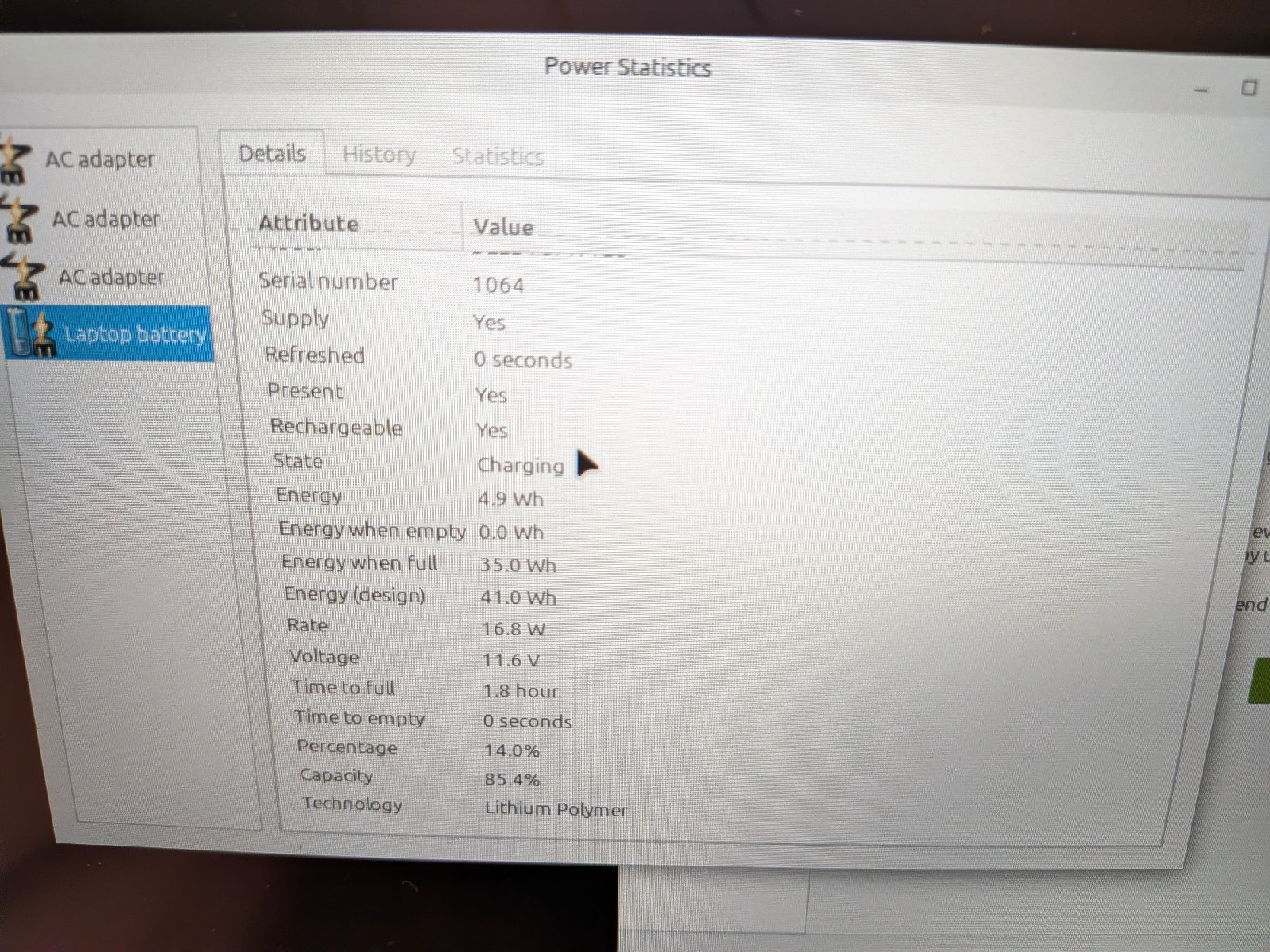1270x952 pixels.
Task: Select the Rate attribute label
Action: point(307,625)
